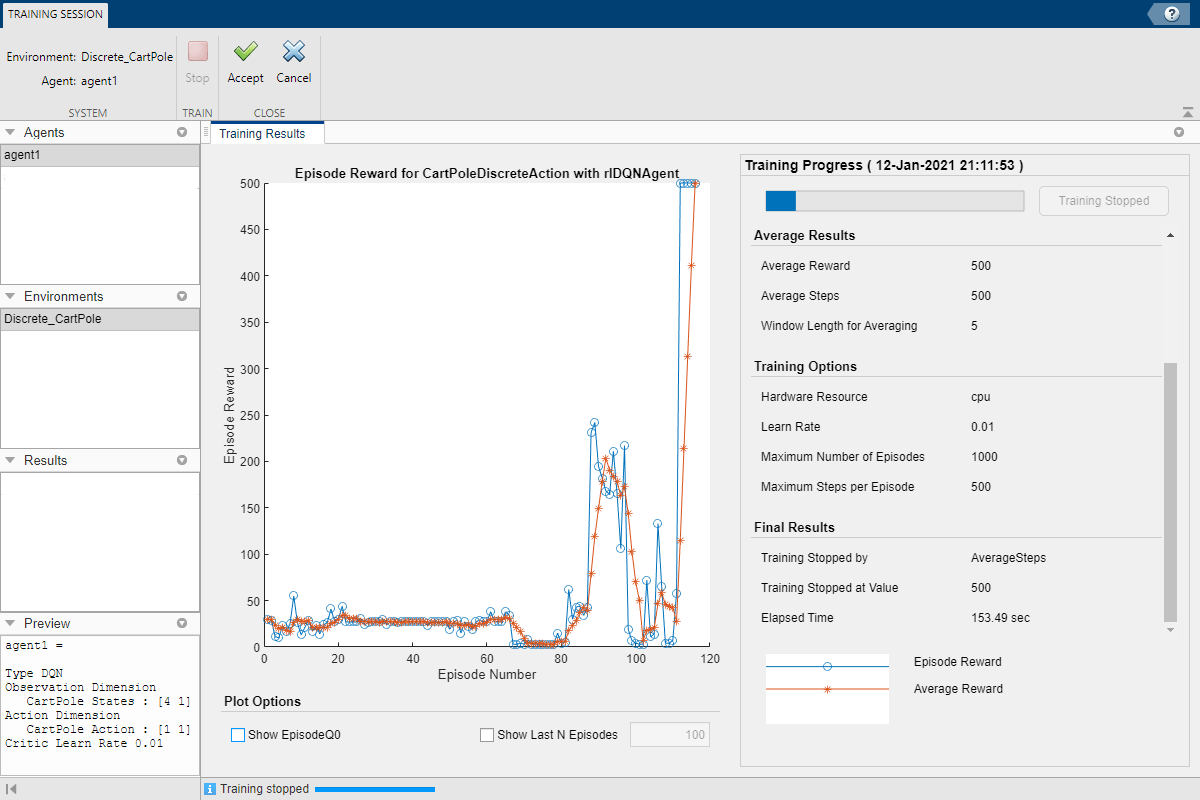Click the Training Stopped button
This screenshot has width=1200, height=800.
(1104, 200)
